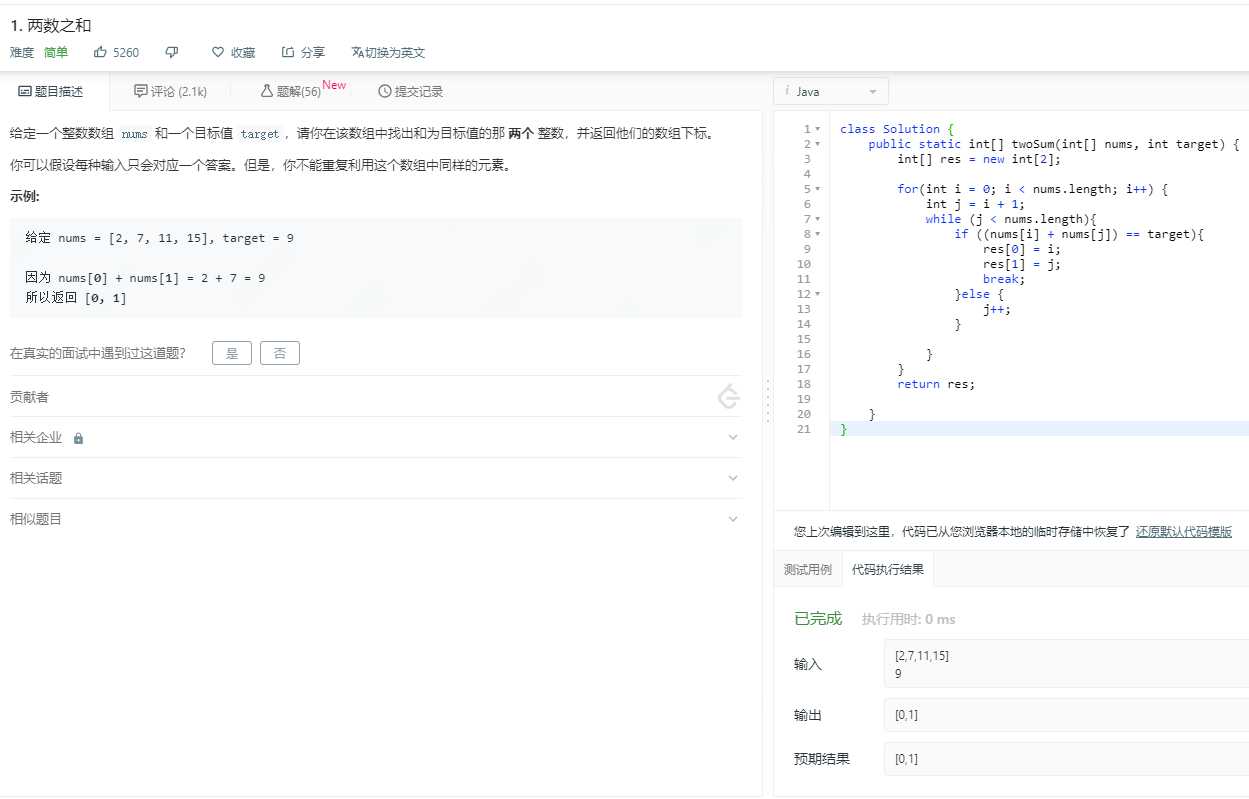Click the 'int j = i + 1;' code line

click(x=975, y=204)
